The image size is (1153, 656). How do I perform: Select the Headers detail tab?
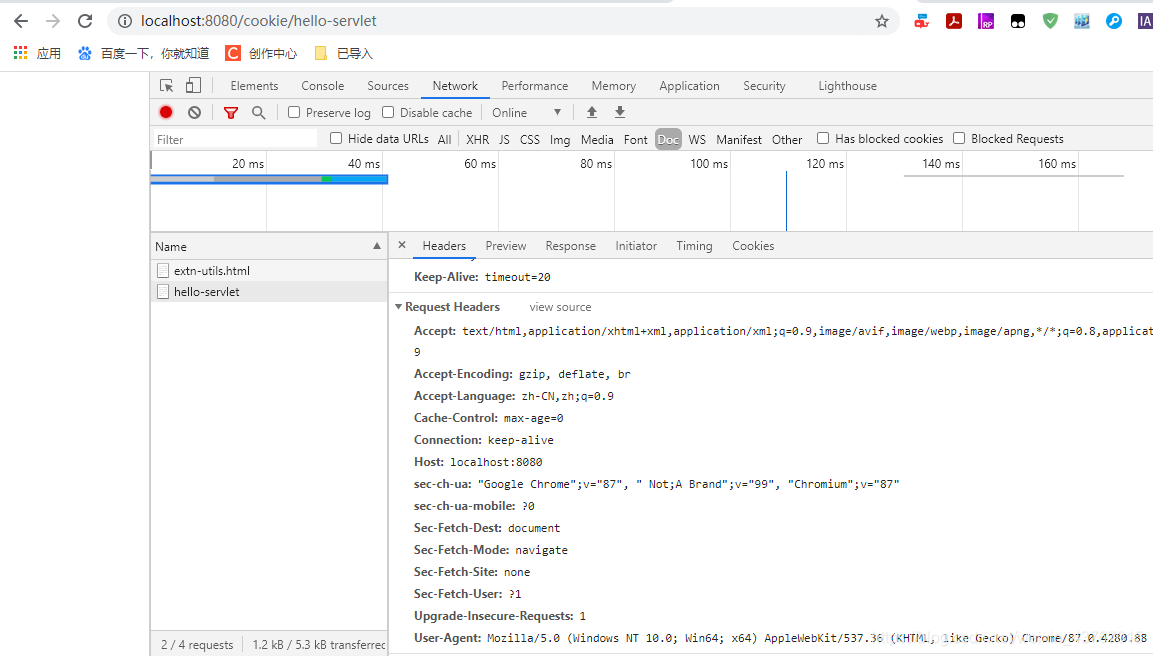(x=444, y=246)
